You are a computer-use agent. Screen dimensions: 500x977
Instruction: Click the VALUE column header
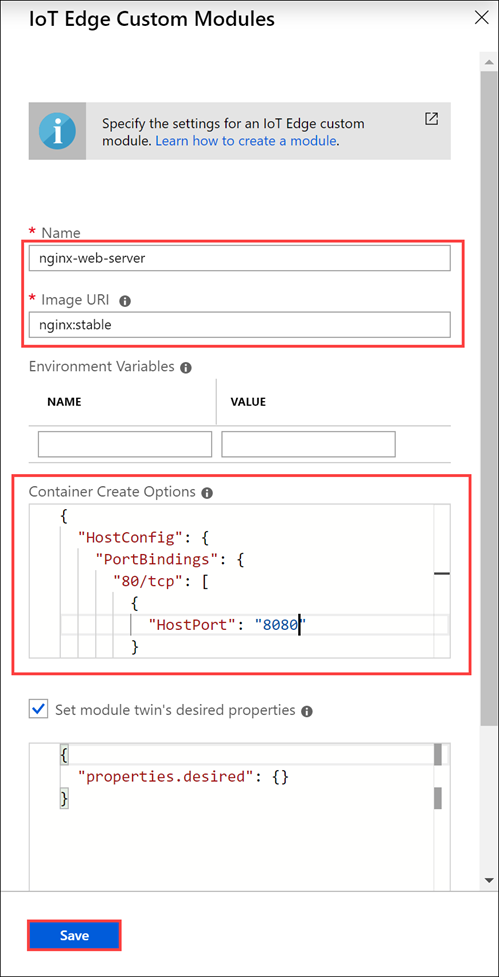click(x=248, y=402)
